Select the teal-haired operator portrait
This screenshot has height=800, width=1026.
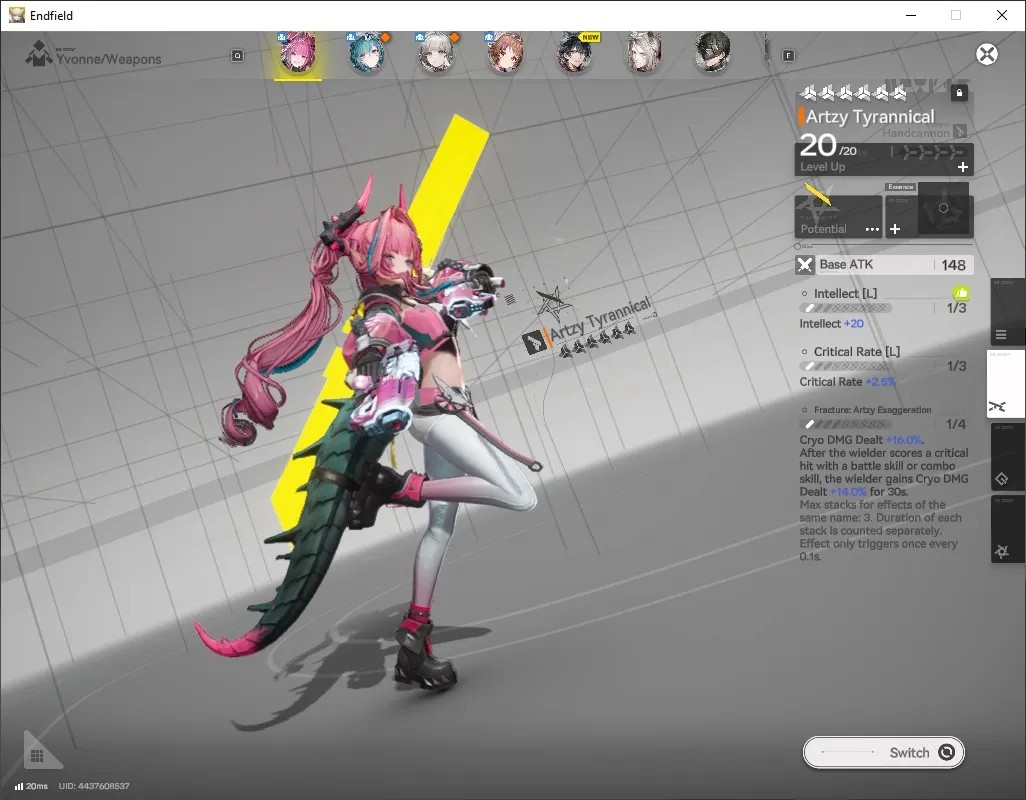pos(366,52)
